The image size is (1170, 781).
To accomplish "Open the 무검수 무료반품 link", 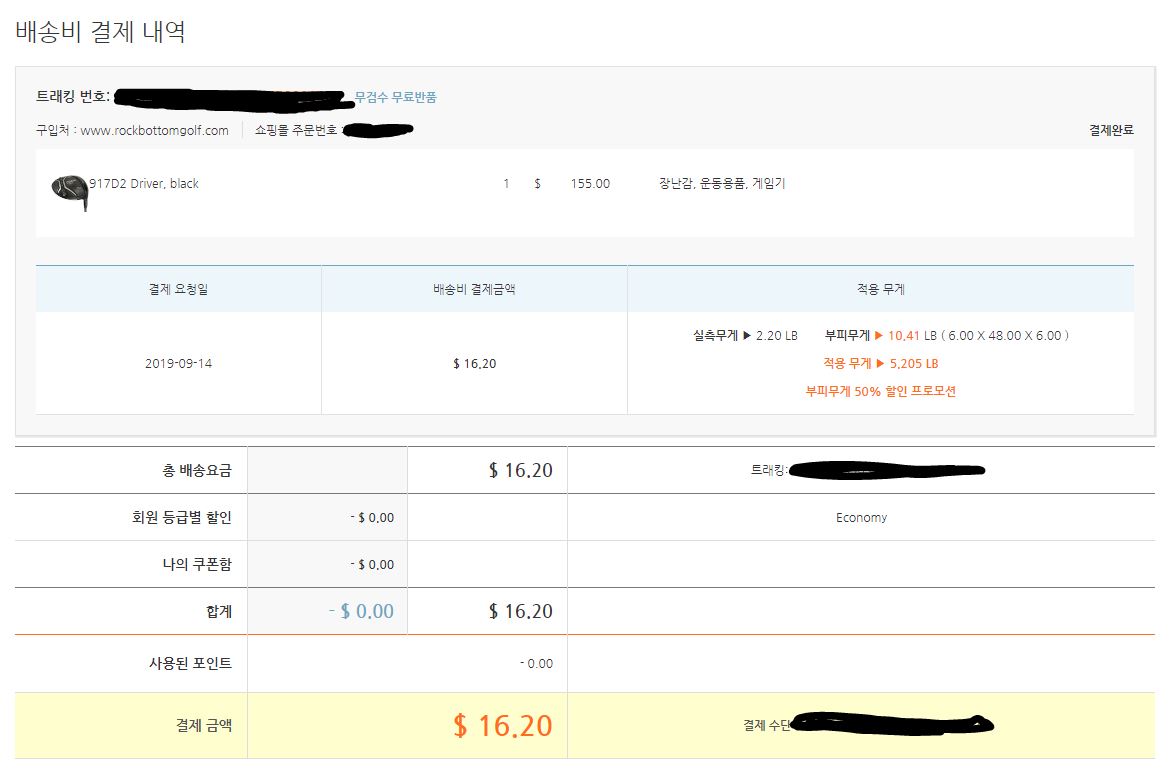I will point(395,97).
